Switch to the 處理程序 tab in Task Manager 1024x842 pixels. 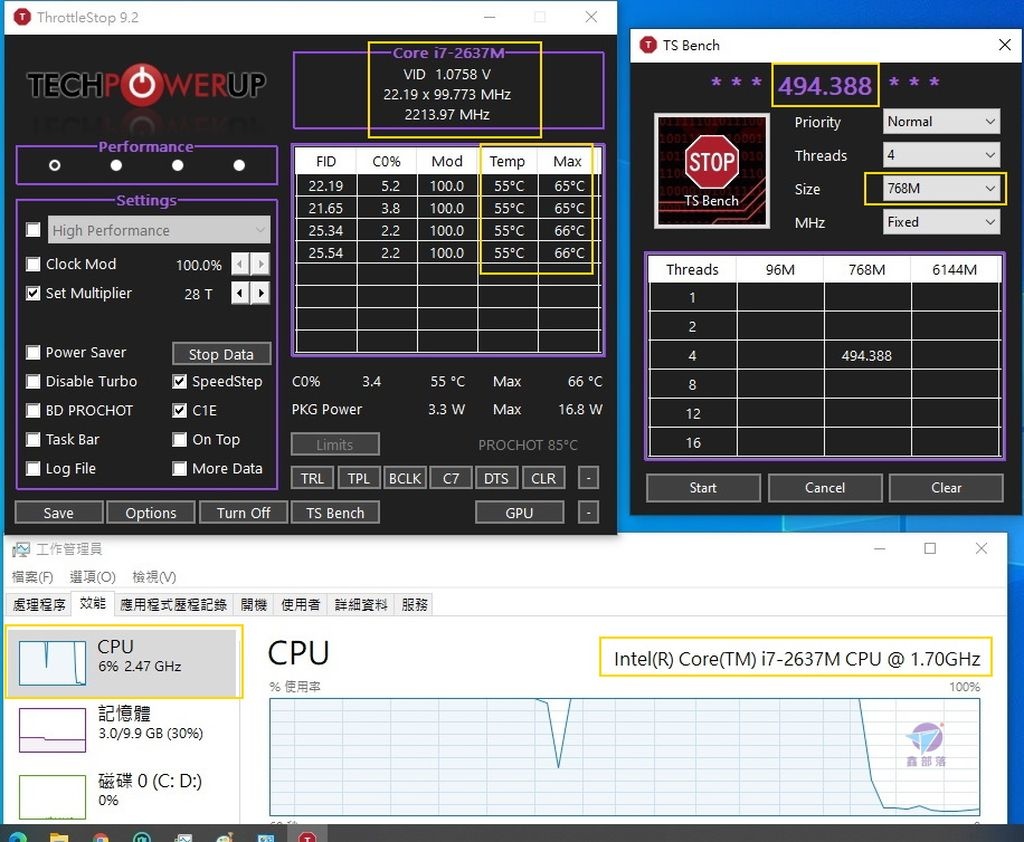point(38,603)
